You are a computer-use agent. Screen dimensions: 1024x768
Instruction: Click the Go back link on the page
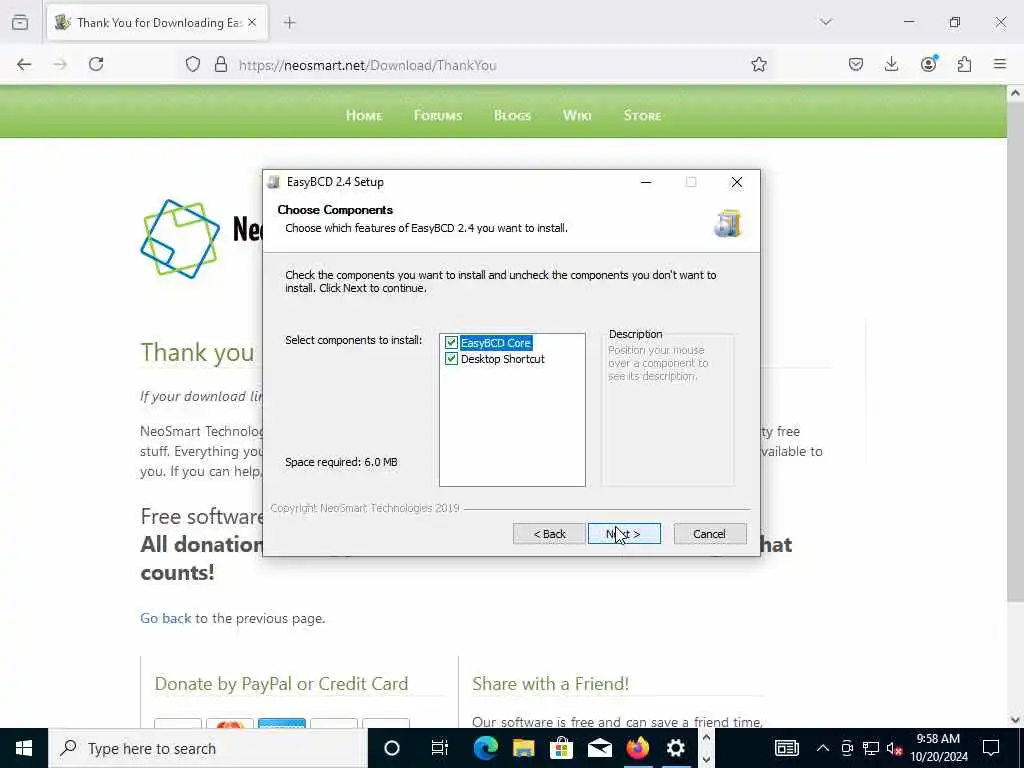[166, 618]
